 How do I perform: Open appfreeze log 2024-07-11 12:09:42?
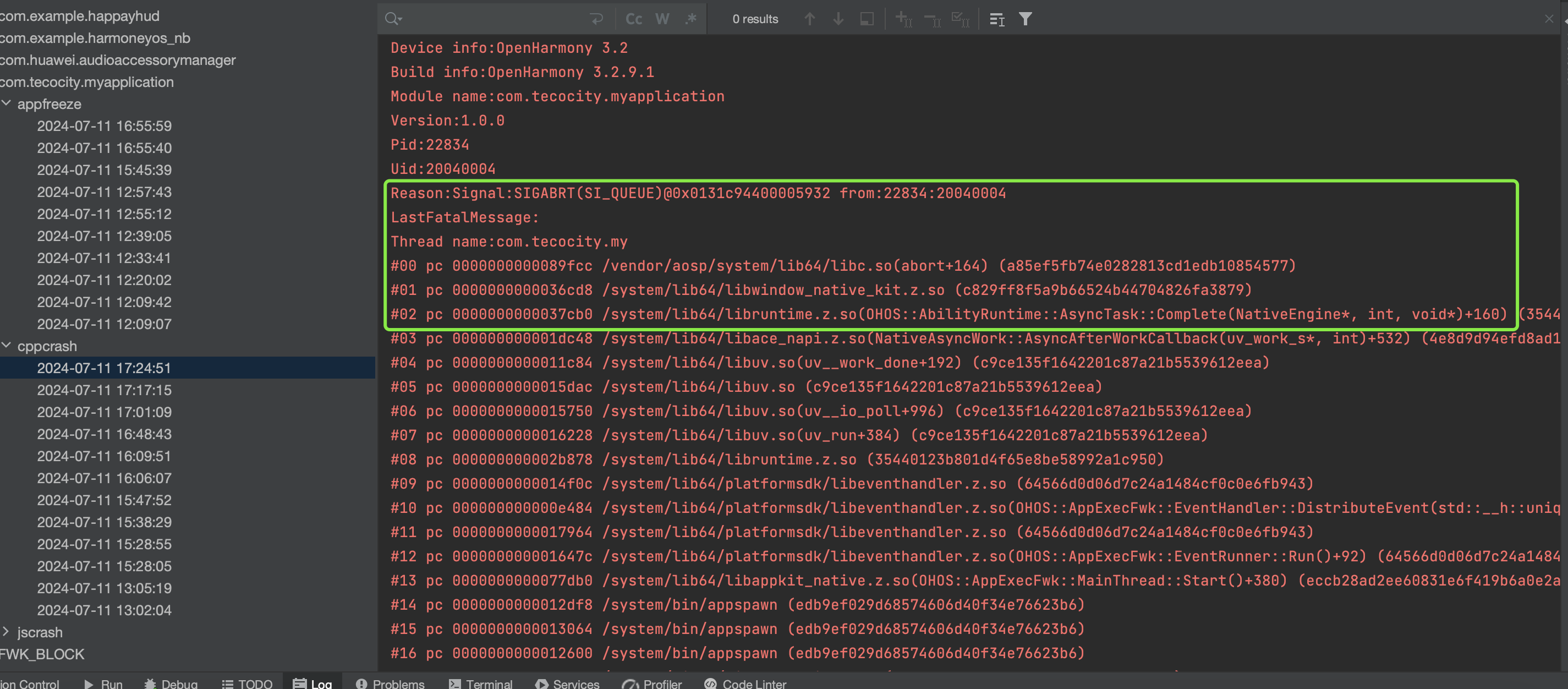(x=104, y=302)
